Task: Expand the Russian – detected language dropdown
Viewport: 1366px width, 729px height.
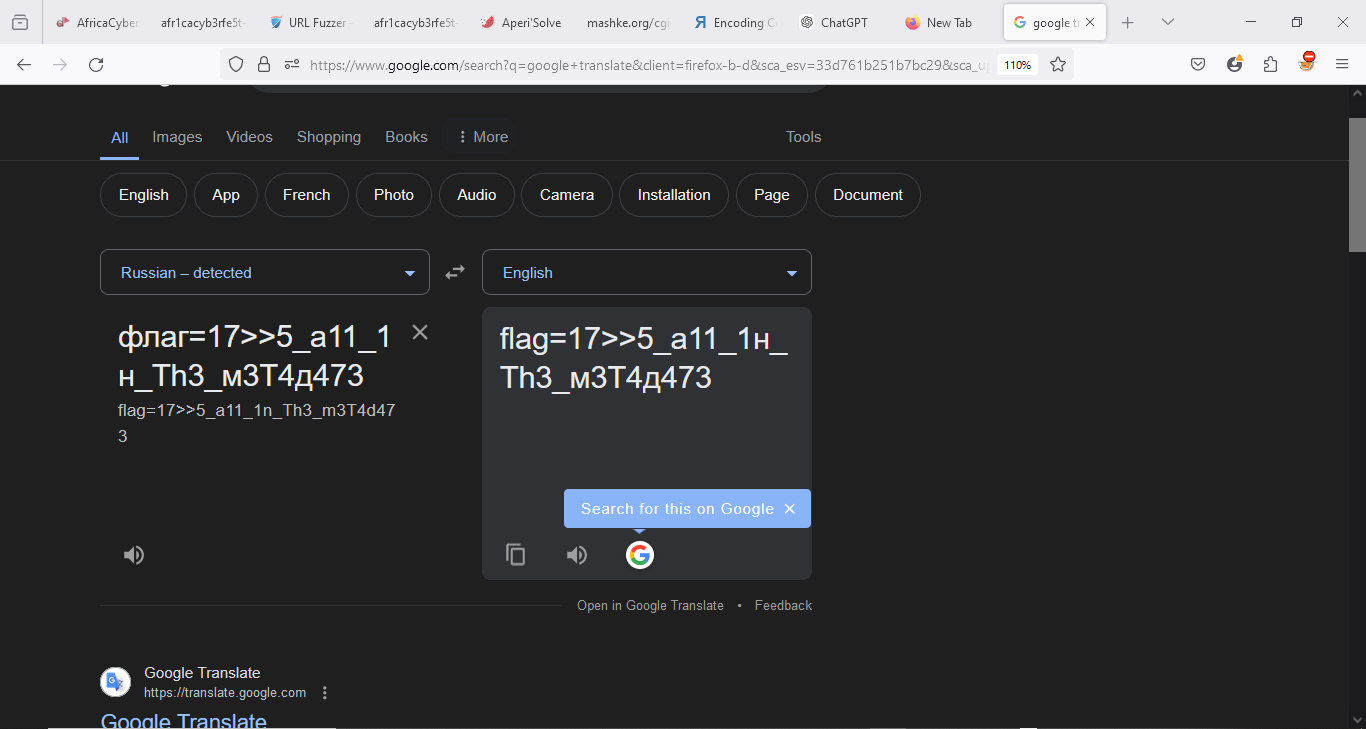Action: tap(265, 272)
